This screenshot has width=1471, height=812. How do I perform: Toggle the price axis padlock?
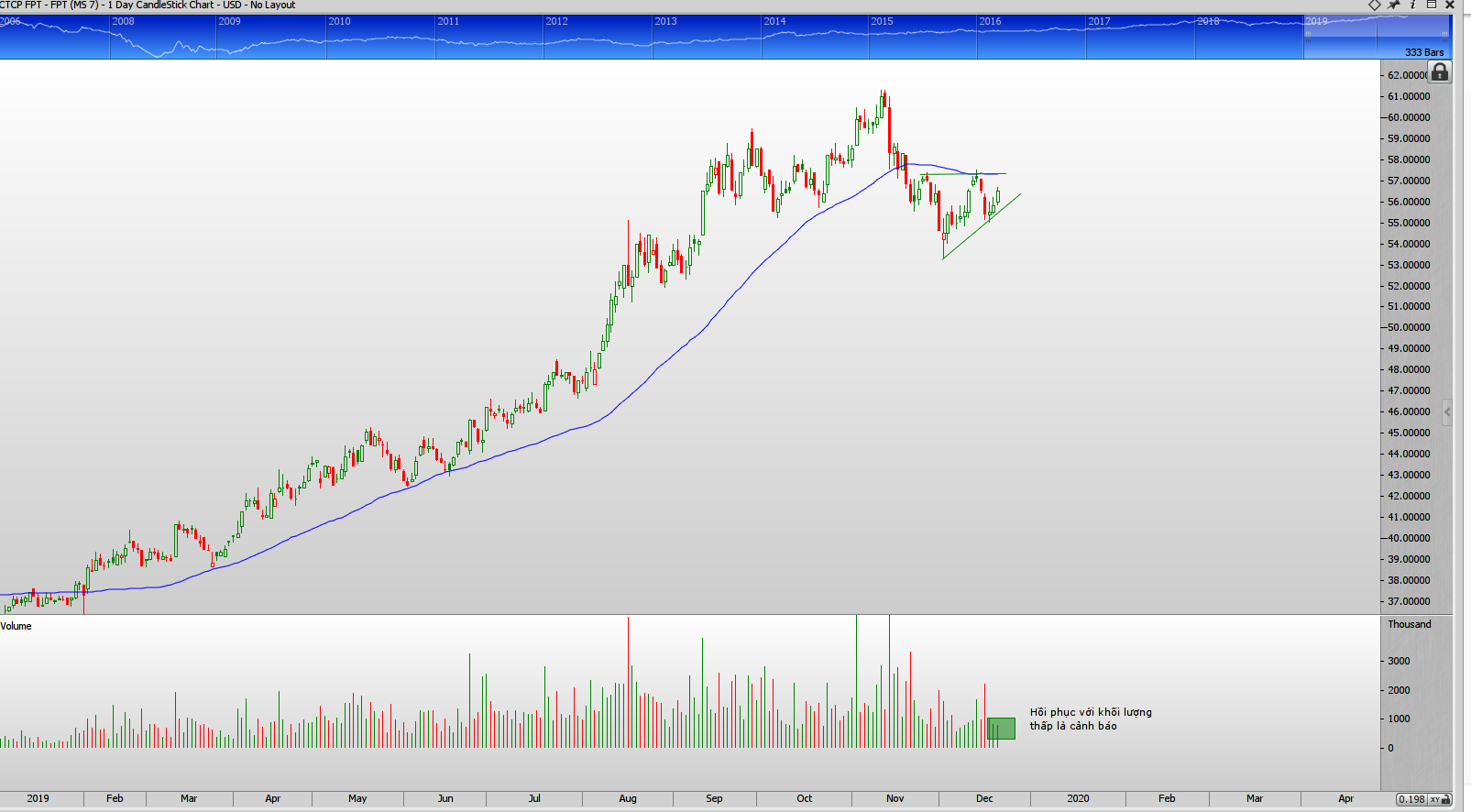[x=1440, y=72]
